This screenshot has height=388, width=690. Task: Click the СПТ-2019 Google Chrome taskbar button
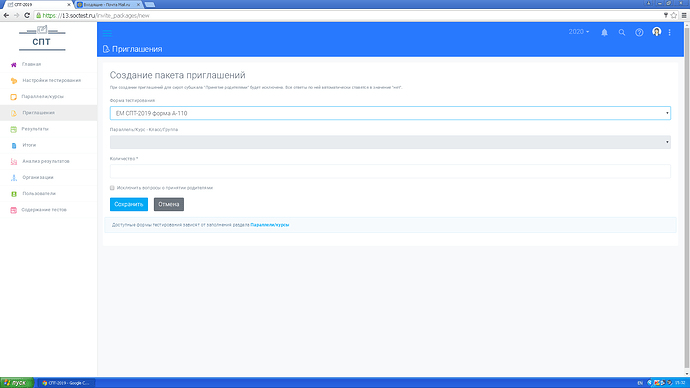66,383
